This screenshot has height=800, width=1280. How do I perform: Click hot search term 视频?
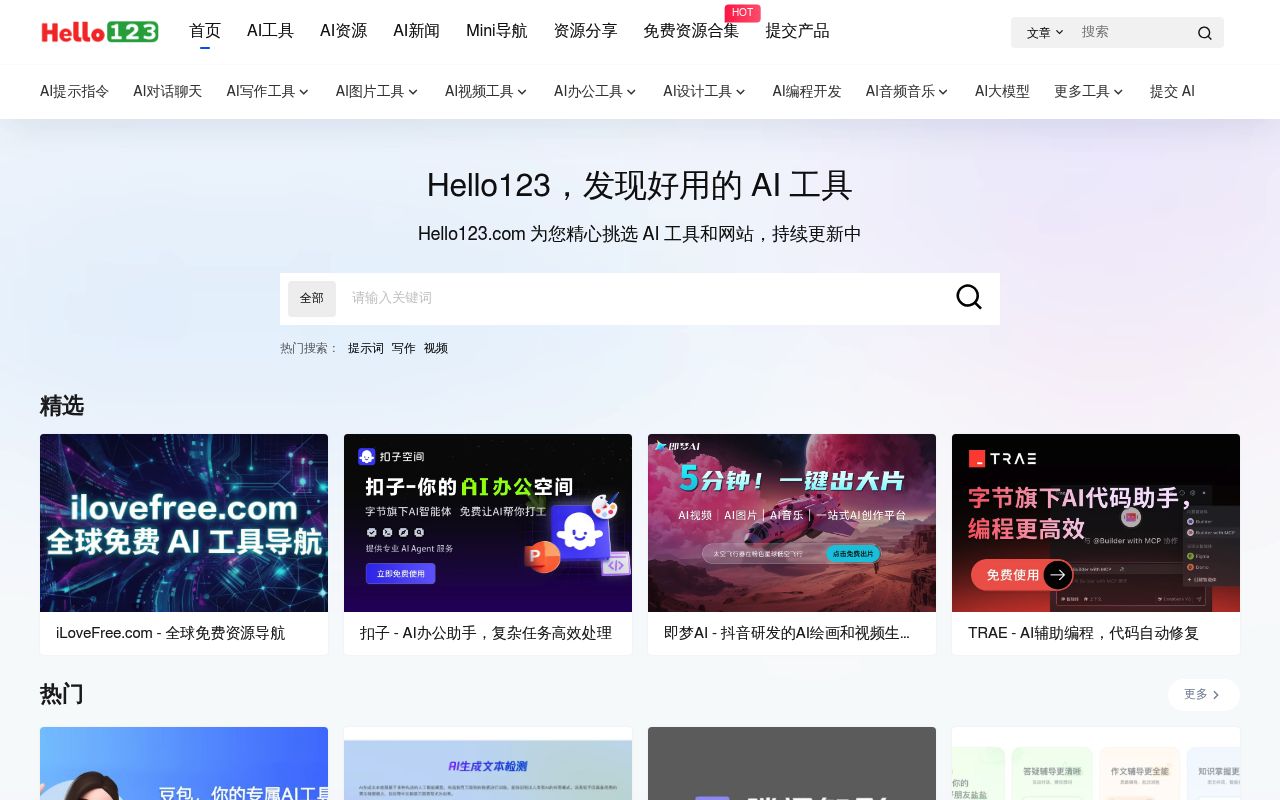tap(436, 348)
